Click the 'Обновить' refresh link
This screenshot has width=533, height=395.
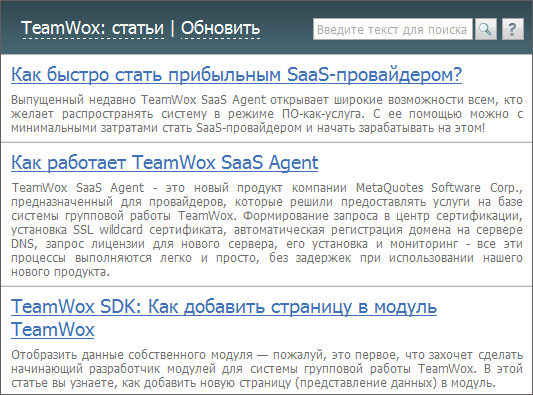220,28
